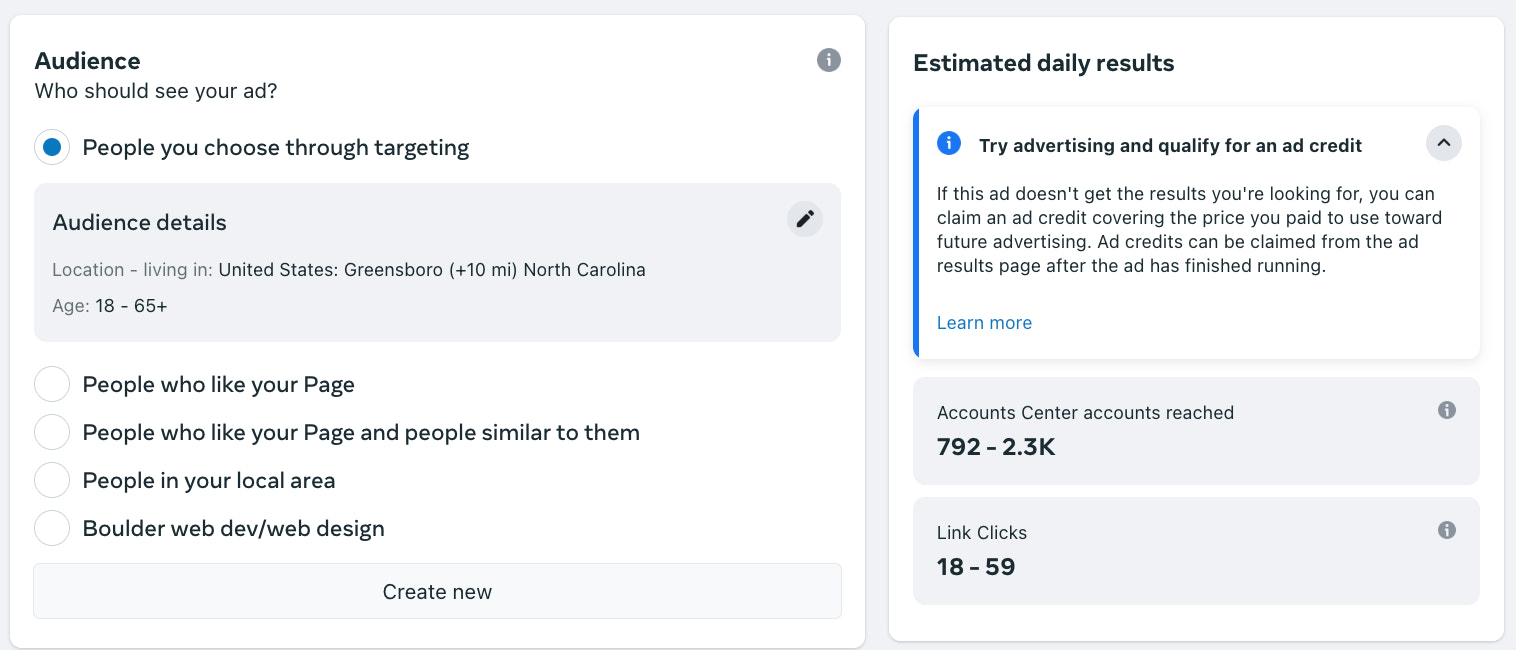Click the Greensboro North Carolina location text
The width and height of the screenshot is (1516, 650).
(x=432, y=270)
